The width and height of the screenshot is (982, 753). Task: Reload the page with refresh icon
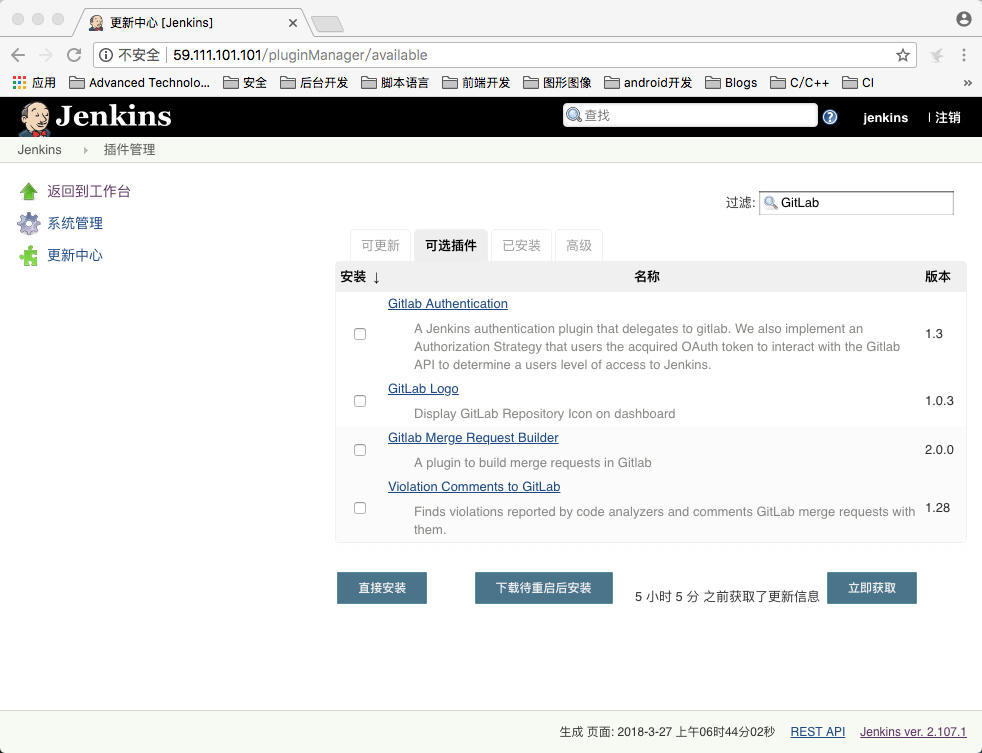[74, 55]
